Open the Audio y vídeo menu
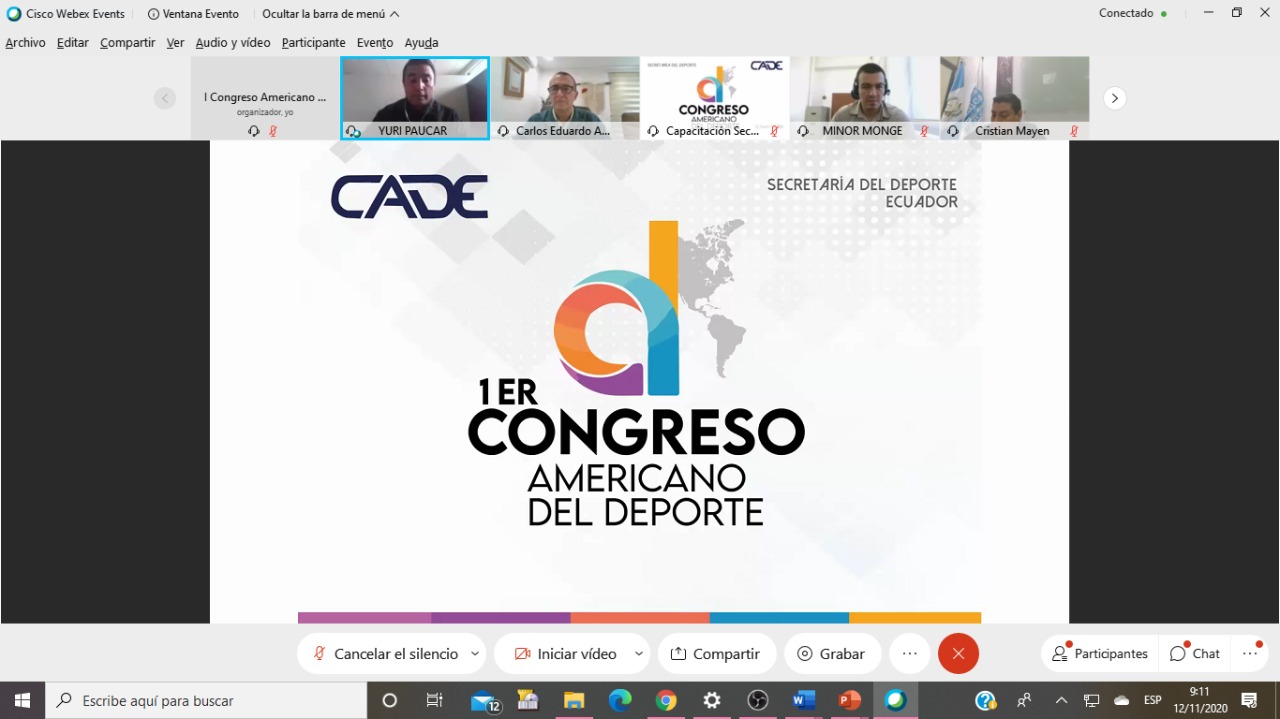This screenshot has height=719, width=1280. pyautogui.click(x=232, y=43)
